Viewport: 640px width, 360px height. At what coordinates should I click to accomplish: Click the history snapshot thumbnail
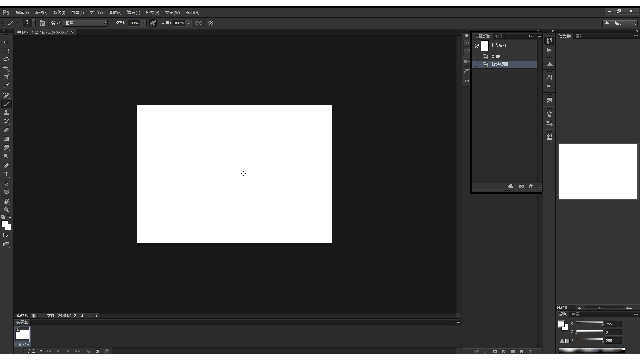point(484,46)
